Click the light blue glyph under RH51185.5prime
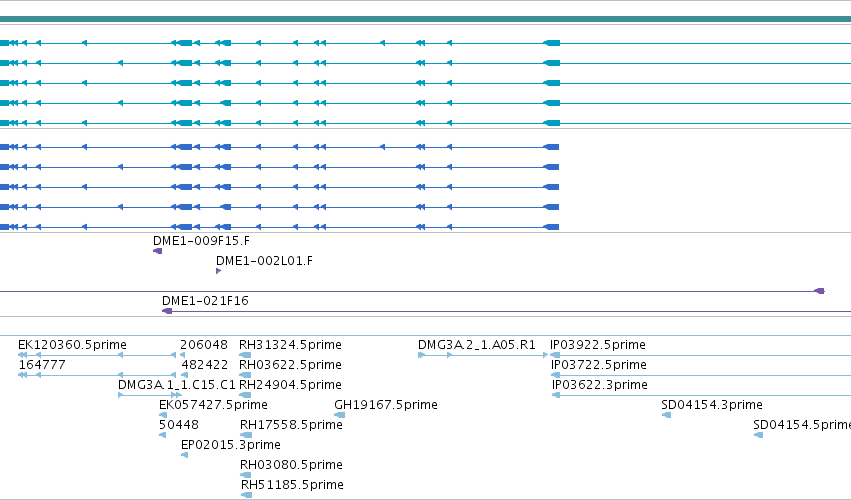 [x=246, y=495]
